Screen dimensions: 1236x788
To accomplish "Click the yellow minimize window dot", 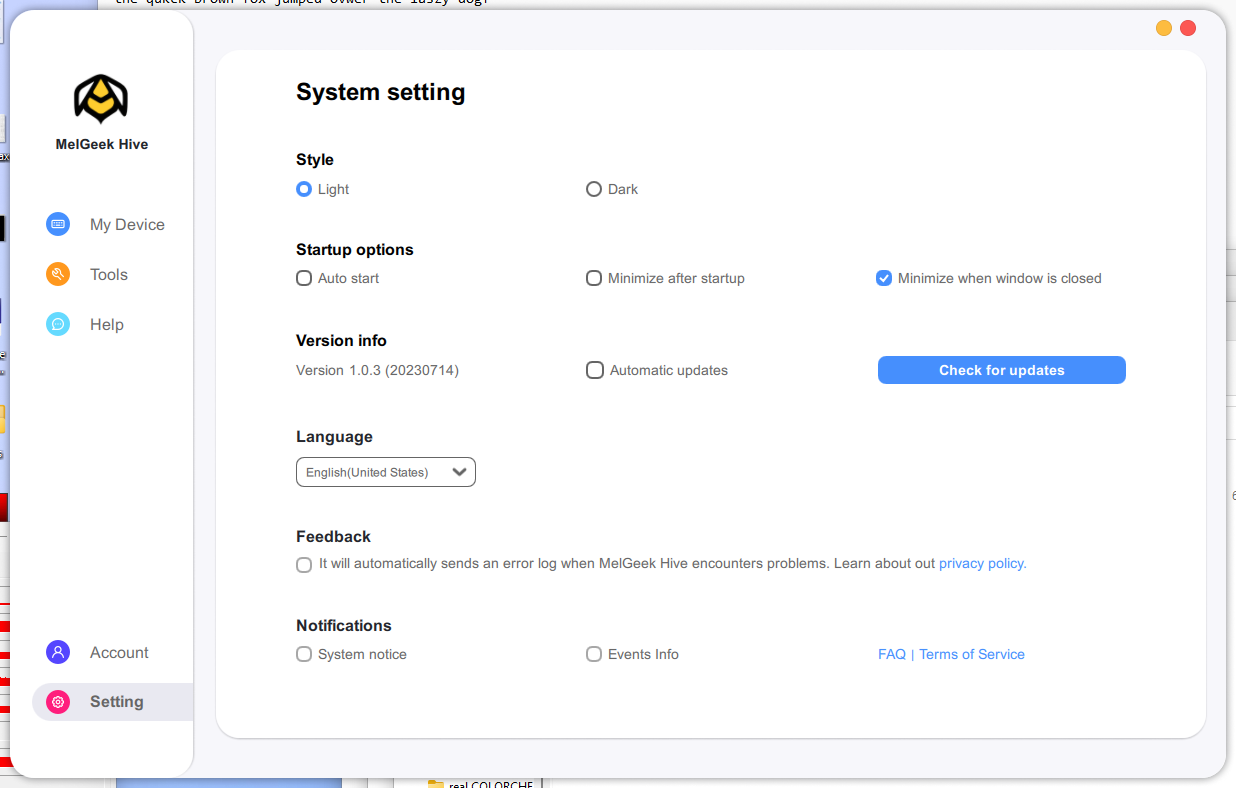I will [x=1164, y=28].
